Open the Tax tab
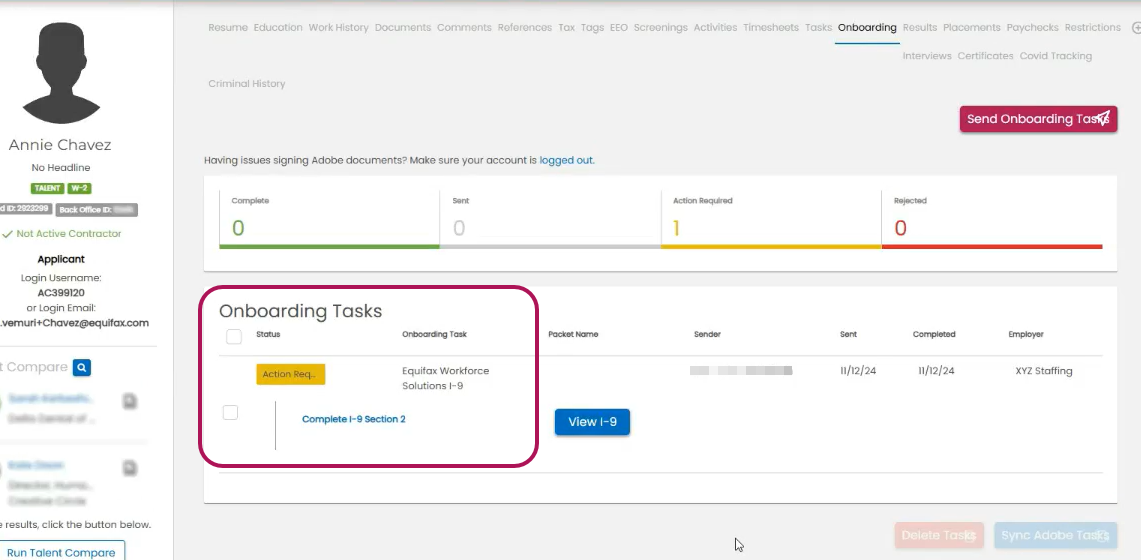This screenshot has height=560, width=1141. tap(566, 28)
